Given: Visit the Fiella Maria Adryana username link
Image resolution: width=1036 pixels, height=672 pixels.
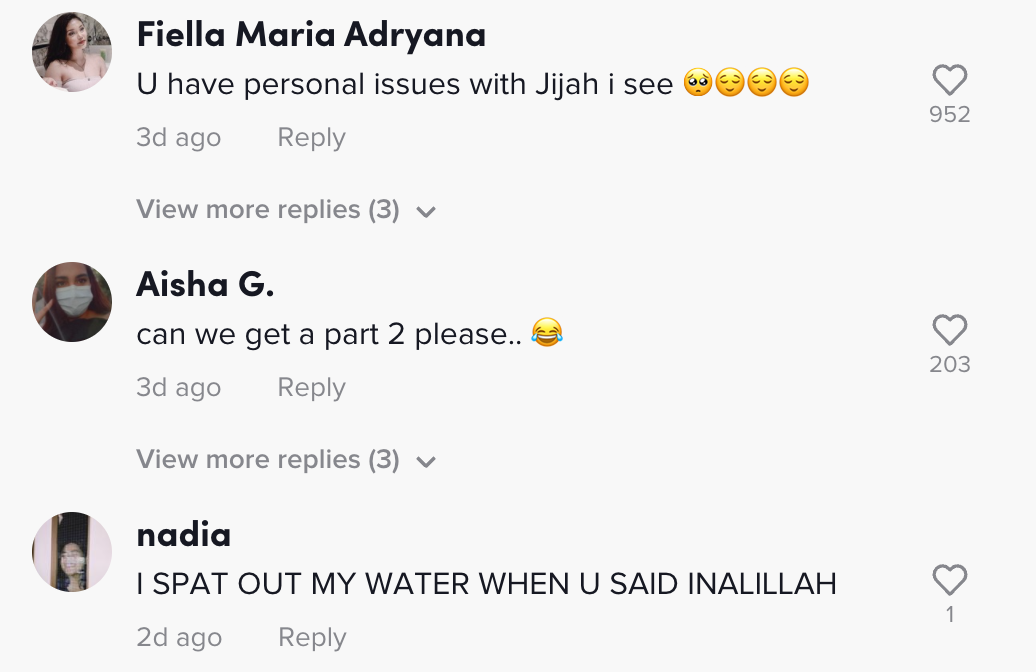Looking at the screenshot, I should coord(311,35).
